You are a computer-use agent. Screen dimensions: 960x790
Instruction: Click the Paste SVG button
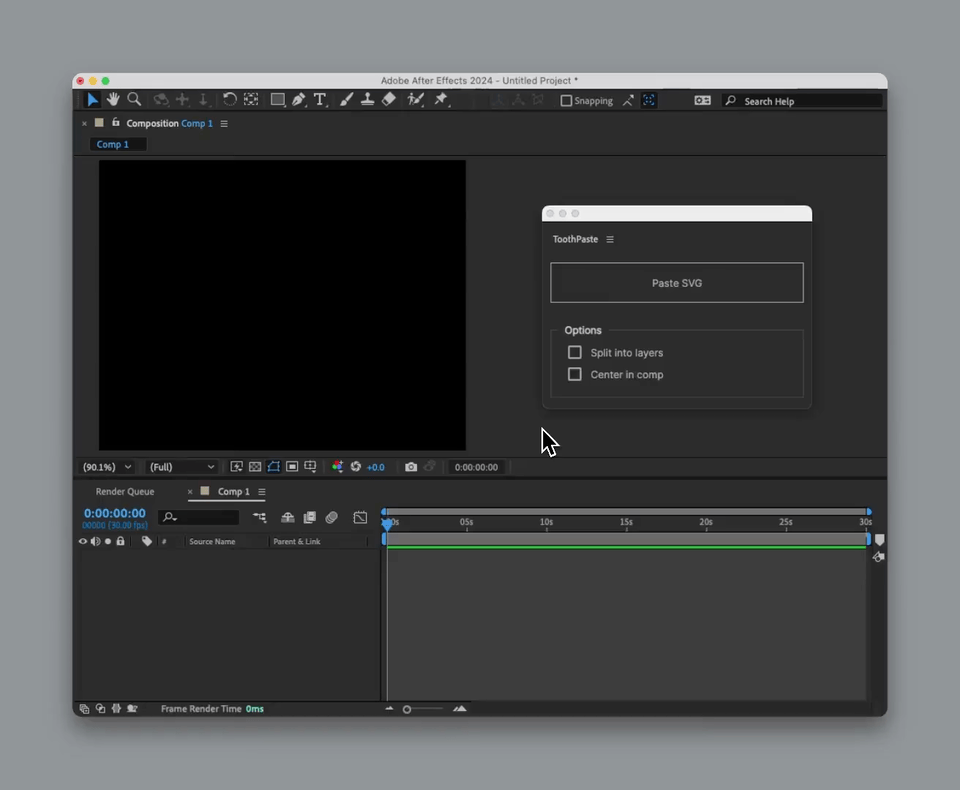pos(676,283)
